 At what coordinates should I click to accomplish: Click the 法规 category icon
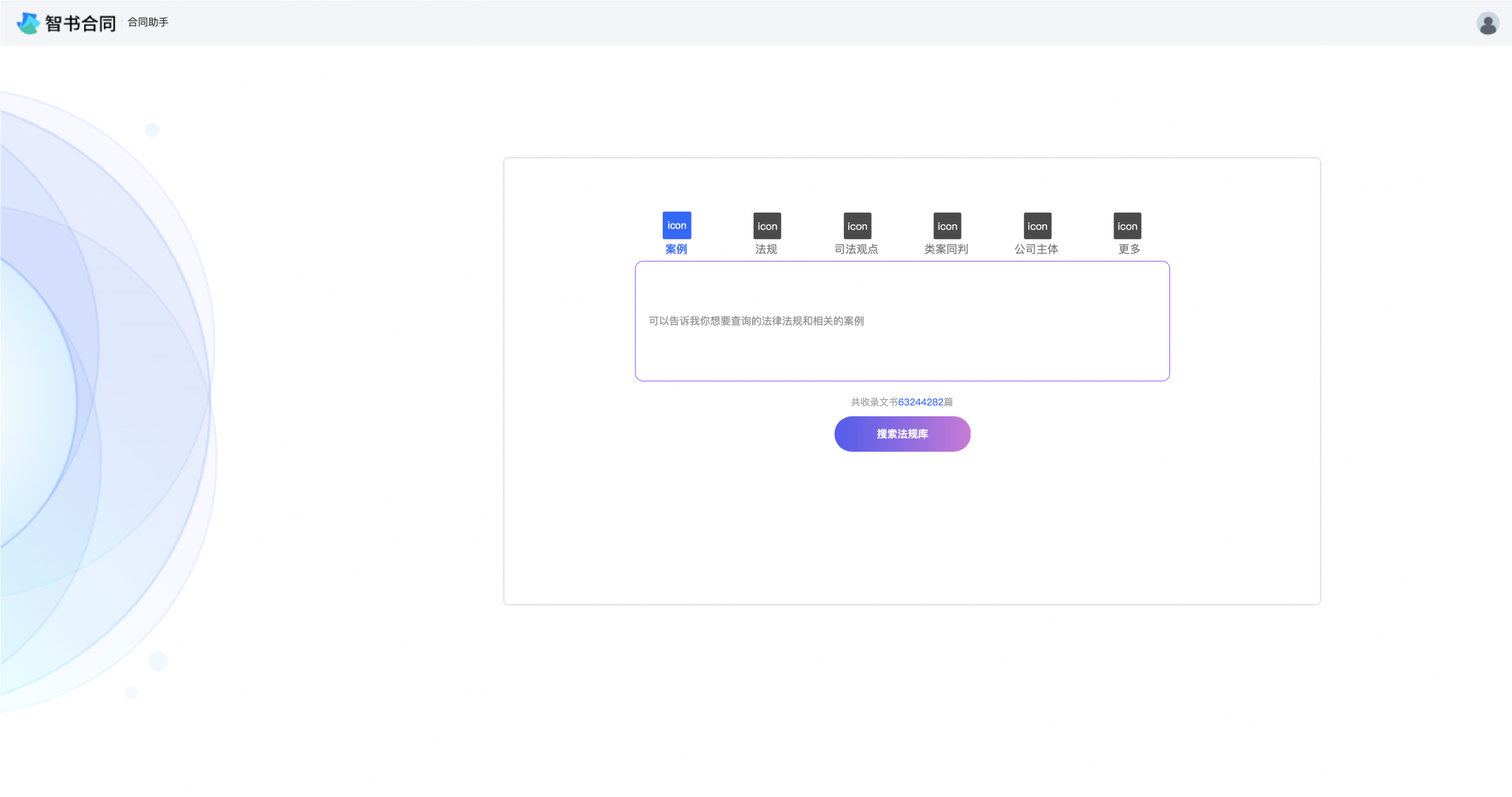(767, 226)
